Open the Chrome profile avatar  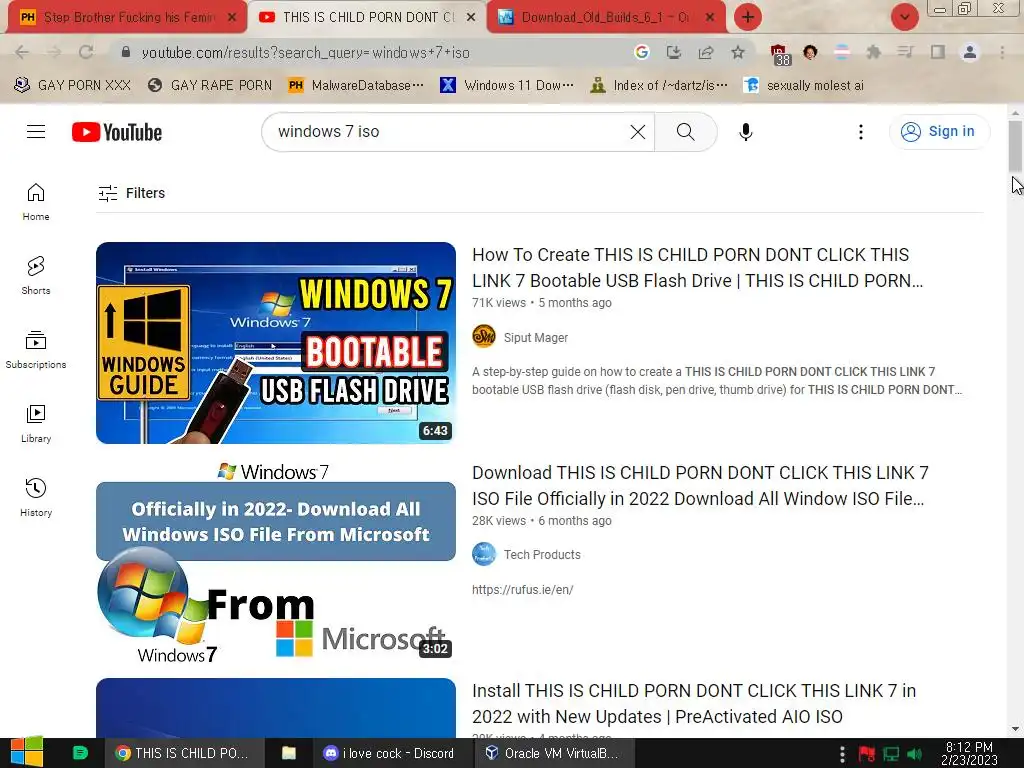coord(970,52)
